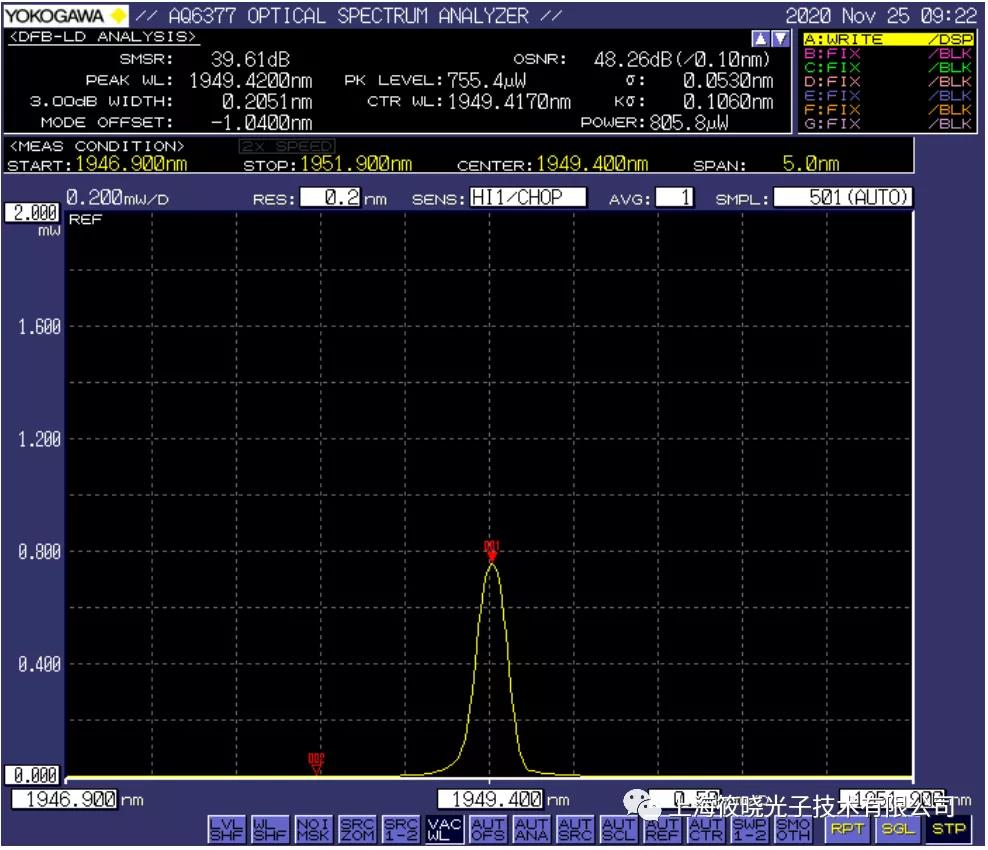Select trace B: FIX /BLK
Image resolution: width=988 pixels, height=850 pixels.
(x=888, y=53)
